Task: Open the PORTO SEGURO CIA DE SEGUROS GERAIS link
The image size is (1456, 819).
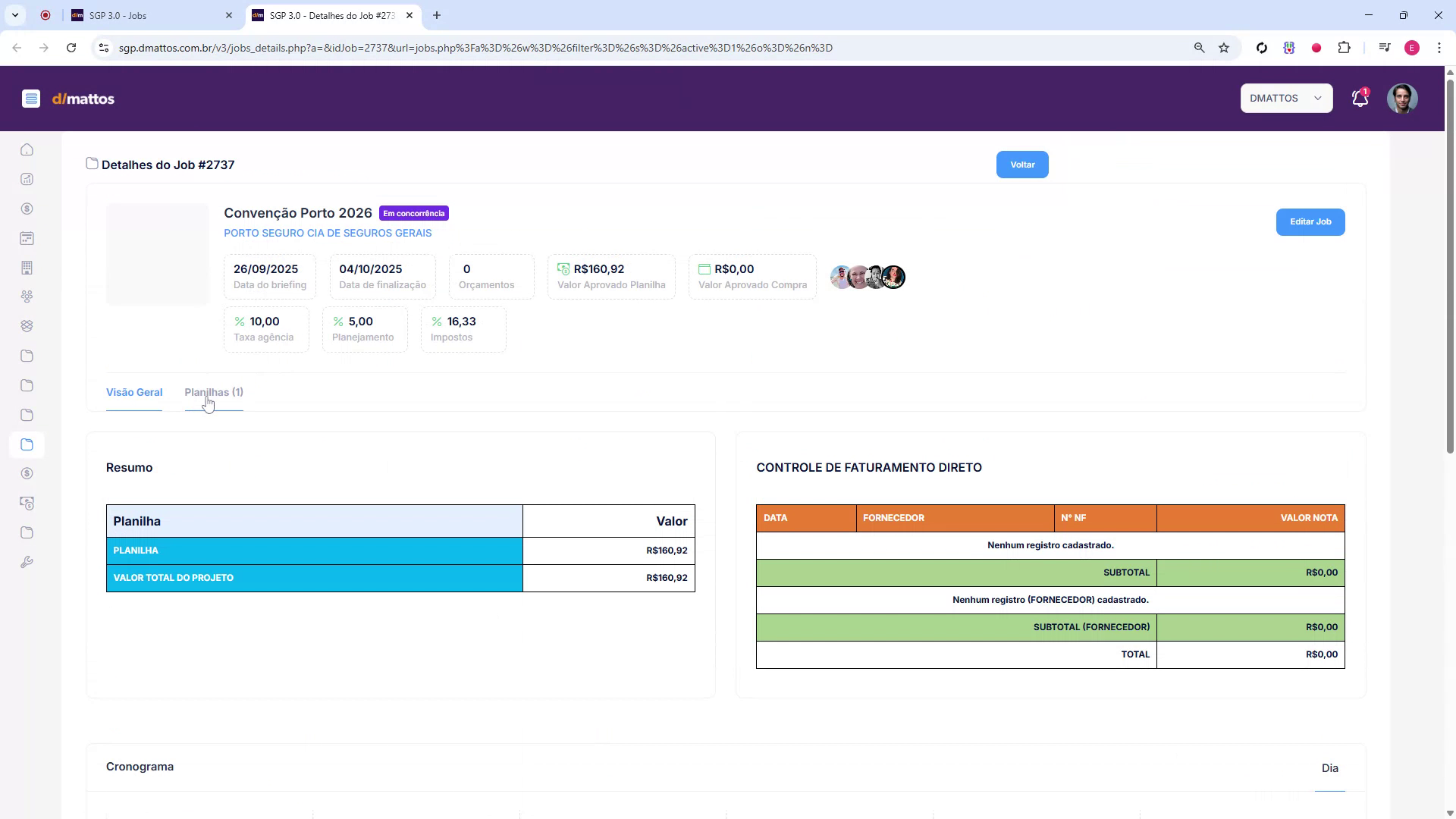Action: (327, 233)
